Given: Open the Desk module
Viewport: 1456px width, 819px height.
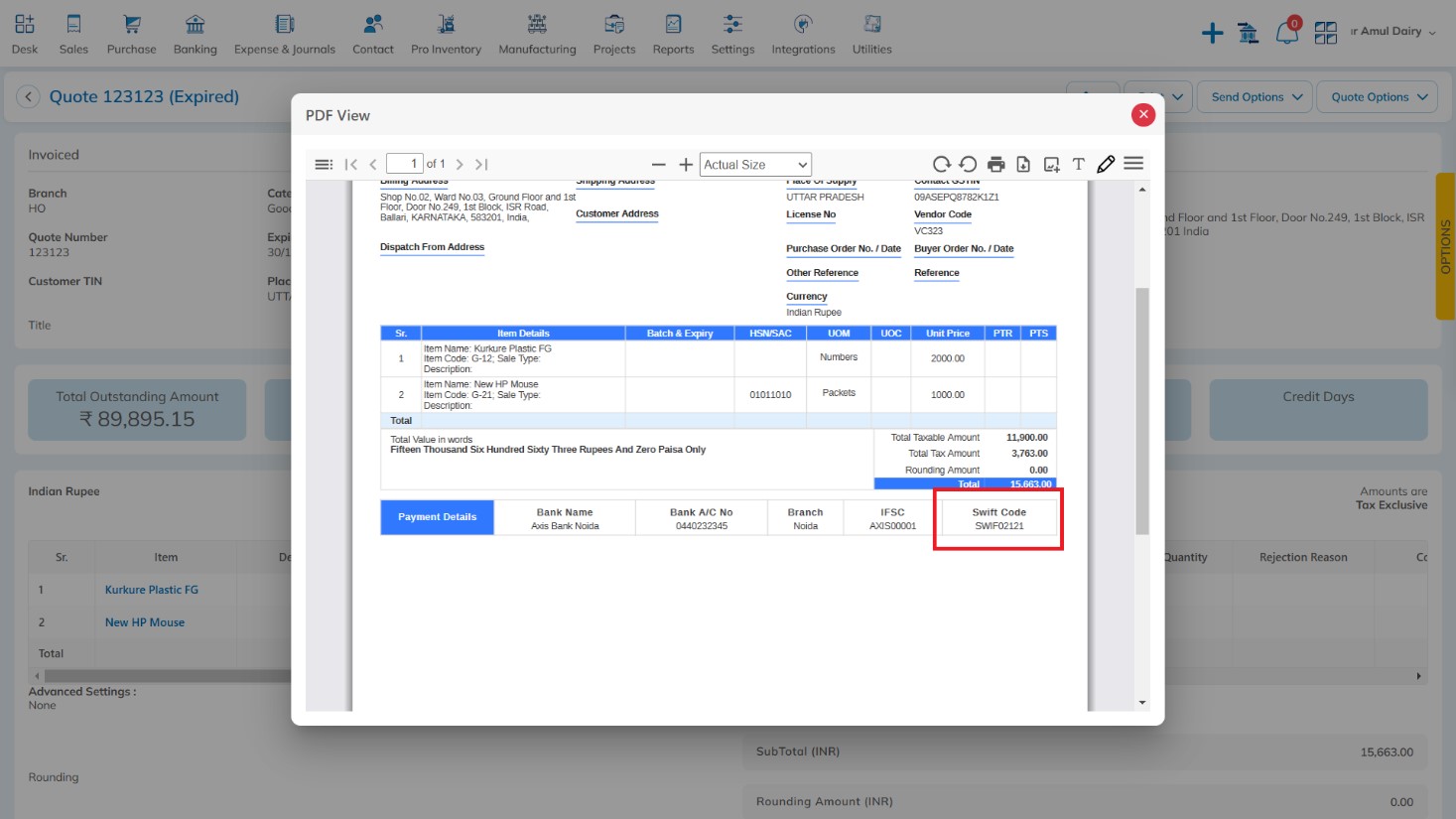Looking at the screenshot, I should pos(25,34).
